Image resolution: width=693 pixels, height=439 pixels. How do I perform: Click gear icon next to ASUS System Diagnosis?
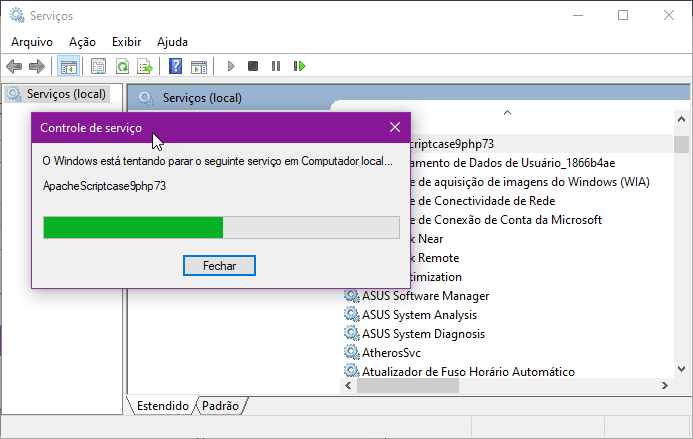[351, 333]
